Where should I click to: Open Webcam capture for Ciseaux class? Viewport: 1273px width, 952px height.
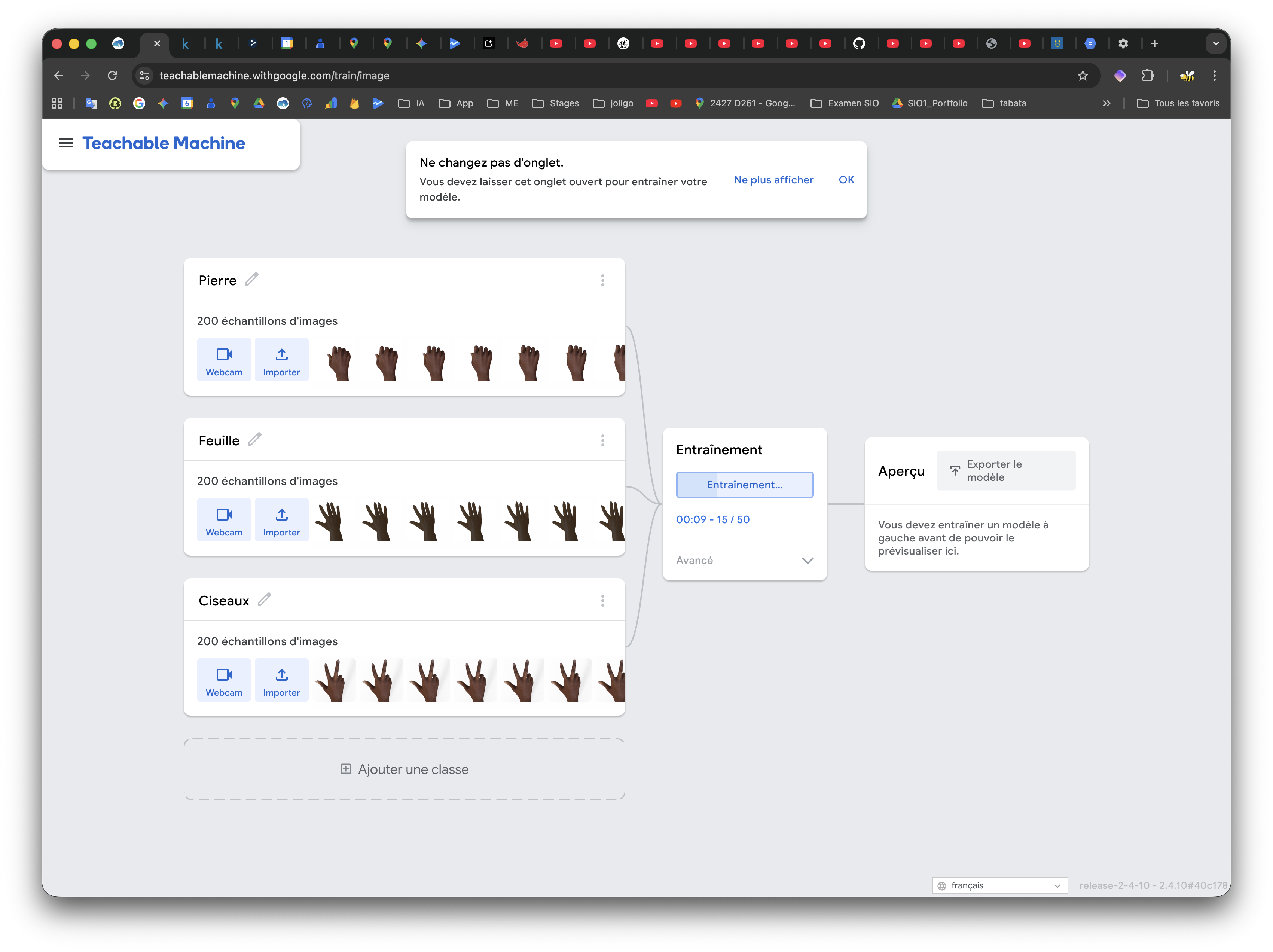tap(224, 680)
